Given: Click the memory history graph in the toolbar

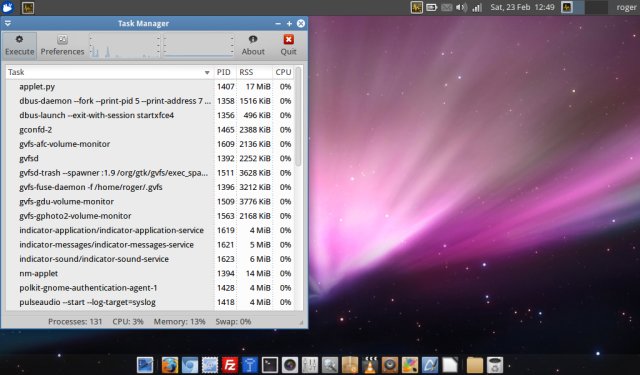Looking at the screenshot, I should (x=198, y=46).
